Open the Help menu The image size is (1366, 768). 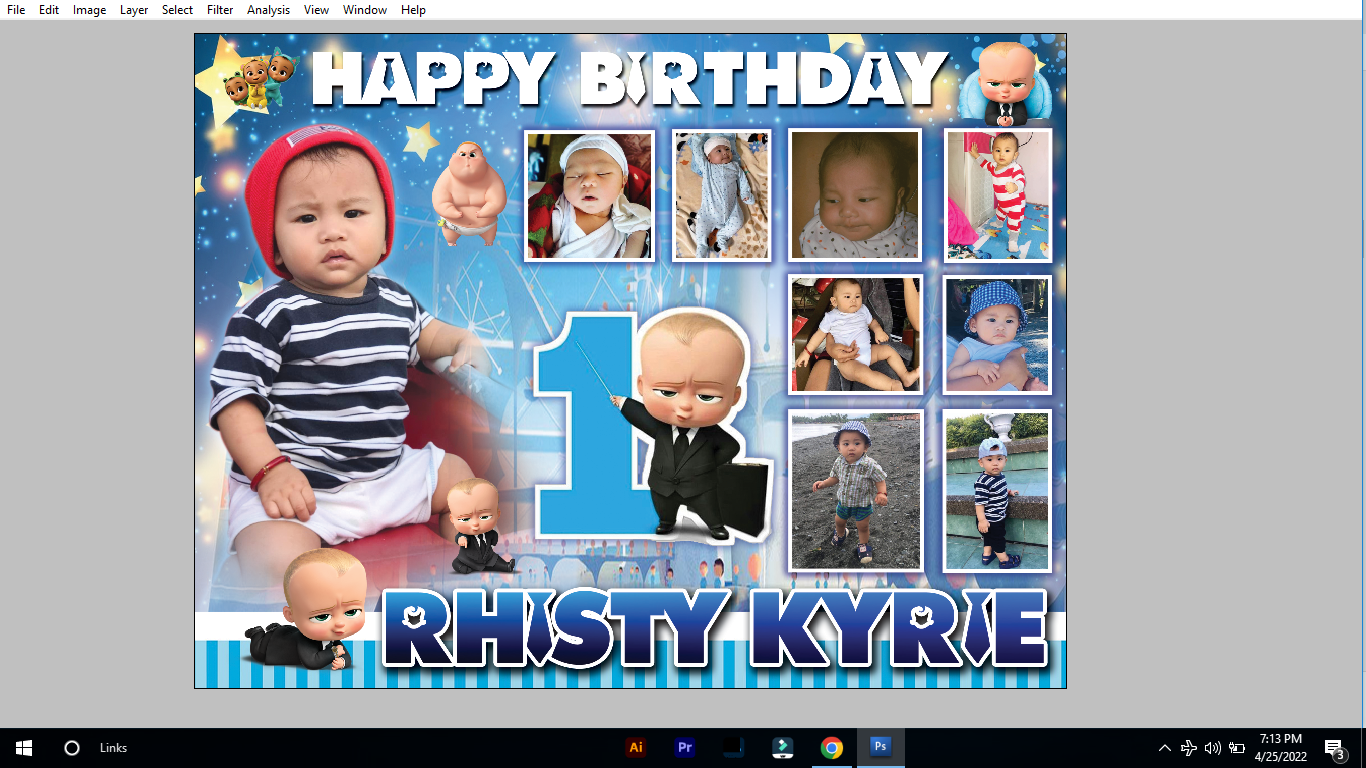click(413, 10)
